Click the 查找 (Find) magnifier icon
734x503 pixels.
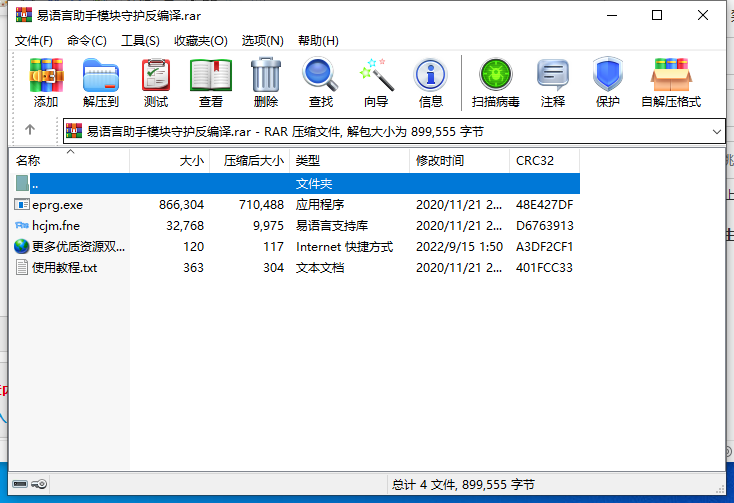(x=320, y=75)
